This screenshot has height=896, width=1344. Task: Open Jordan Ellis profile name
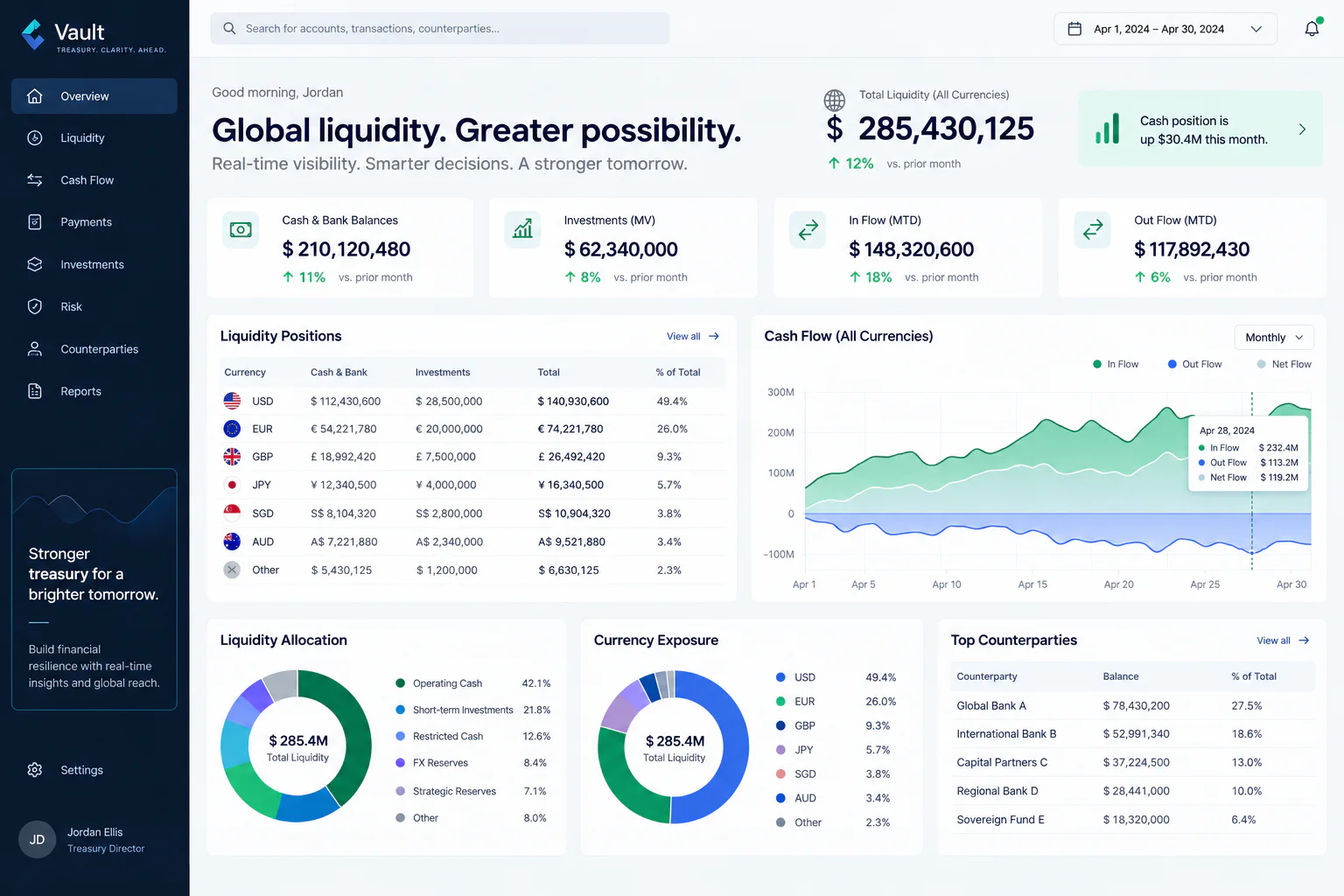[x=95, y=832]
